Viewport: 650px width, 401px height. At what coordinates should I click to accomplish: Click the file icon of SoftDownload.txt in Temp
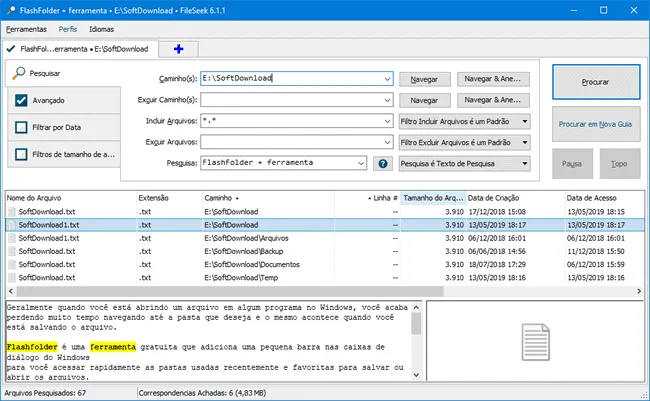tap(12, 278)
